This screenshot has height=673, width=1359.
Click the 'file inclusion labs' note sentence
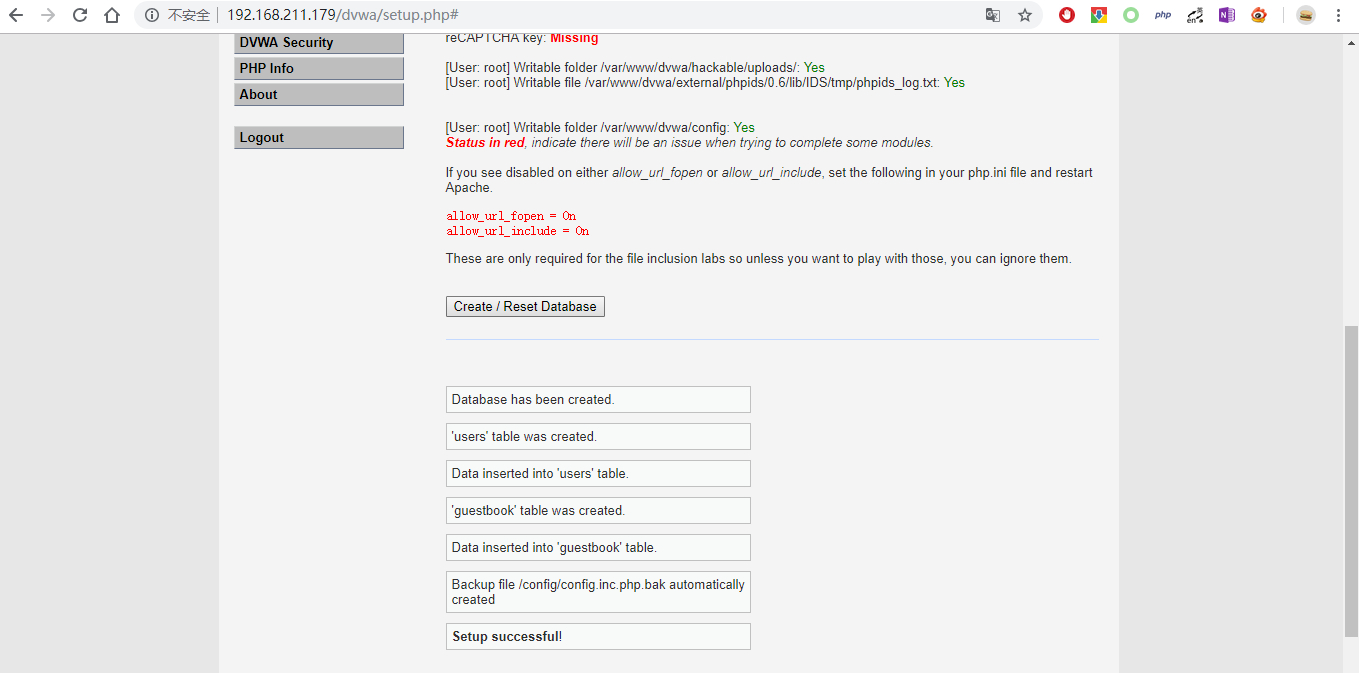[x=758, y=259]
